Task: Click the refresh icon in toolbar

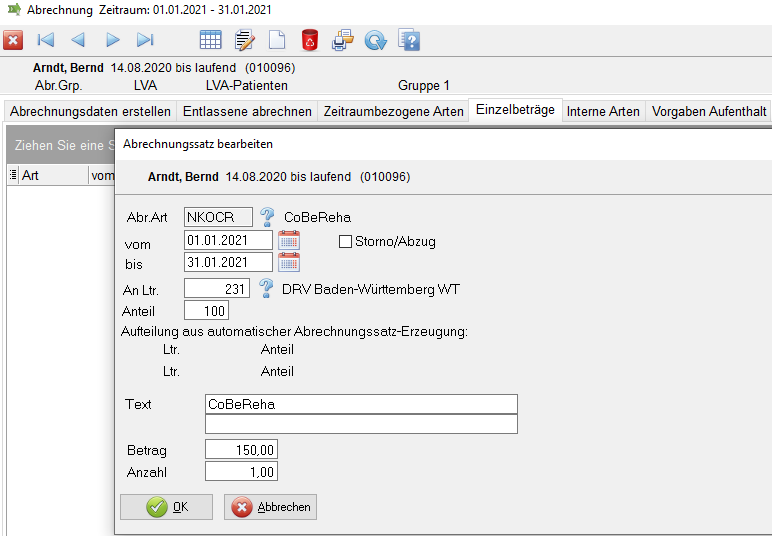Action: click(x=375, y=40)
